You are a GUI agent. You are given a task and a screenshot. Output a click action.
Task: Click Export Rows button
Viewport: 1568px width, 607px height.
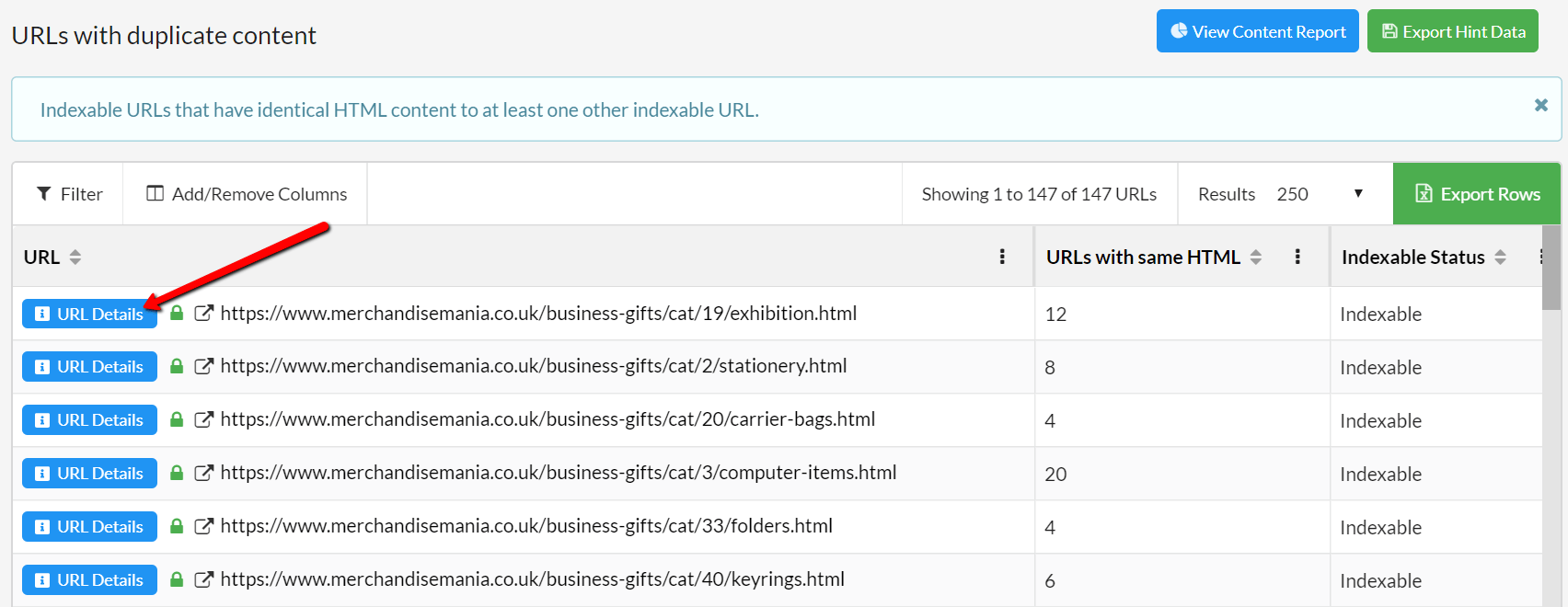(x=1477, y=194)
